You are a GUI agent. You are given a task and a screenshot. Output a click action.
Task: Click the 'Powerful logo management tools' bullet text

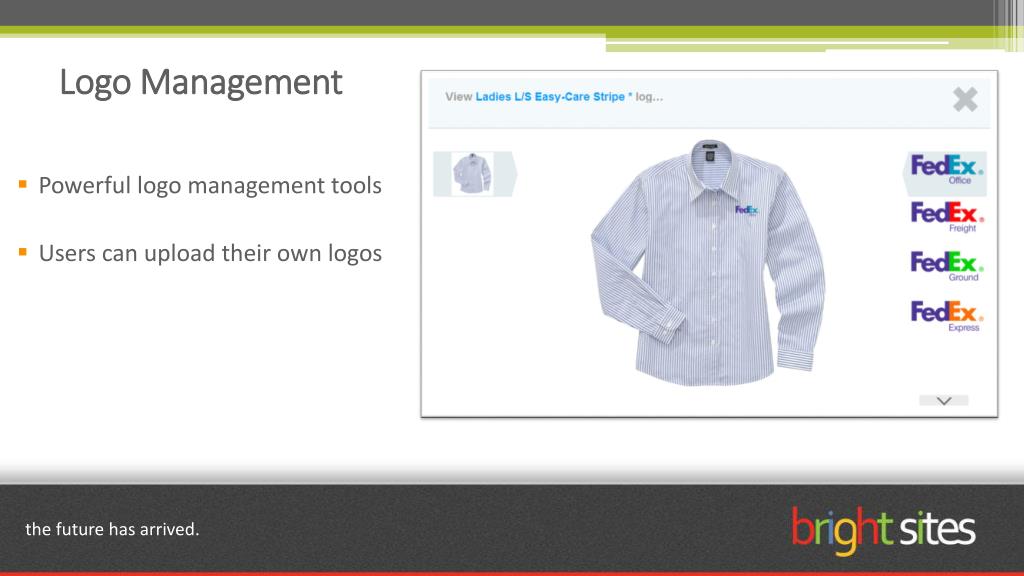coord(210,185)
